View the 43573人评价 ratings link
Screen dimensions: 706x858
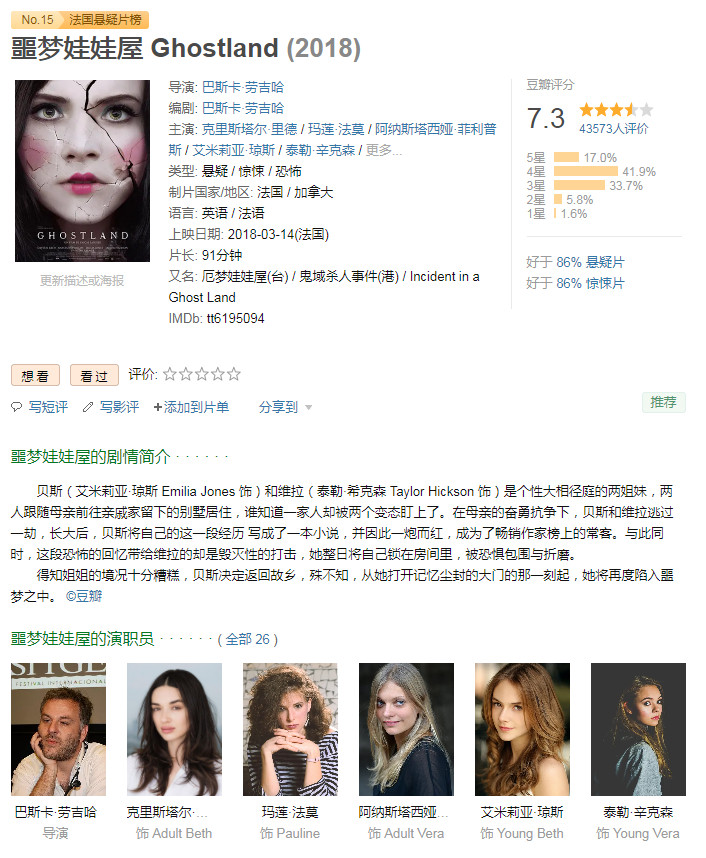click(x=614, y=129)
